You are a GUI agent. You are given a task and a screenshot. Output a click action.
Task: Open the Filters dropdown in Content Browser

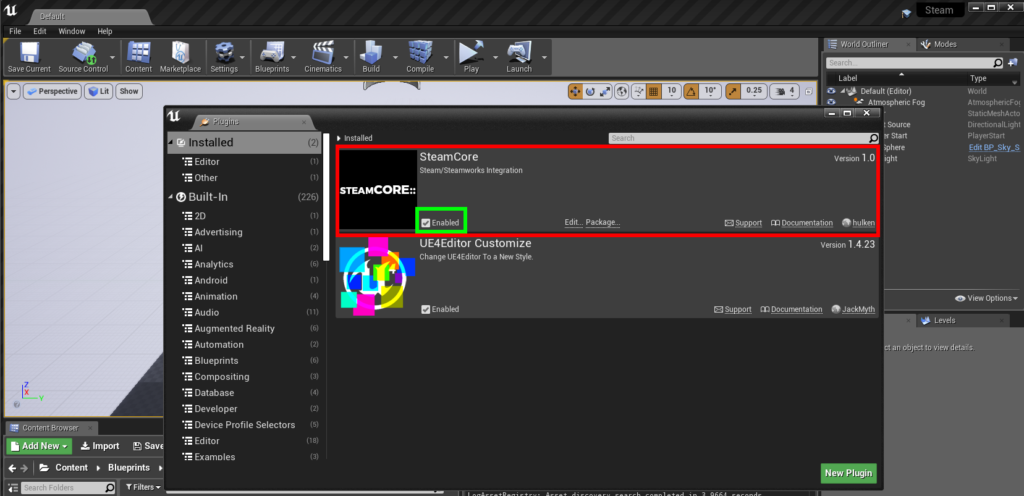coord(142,488)
